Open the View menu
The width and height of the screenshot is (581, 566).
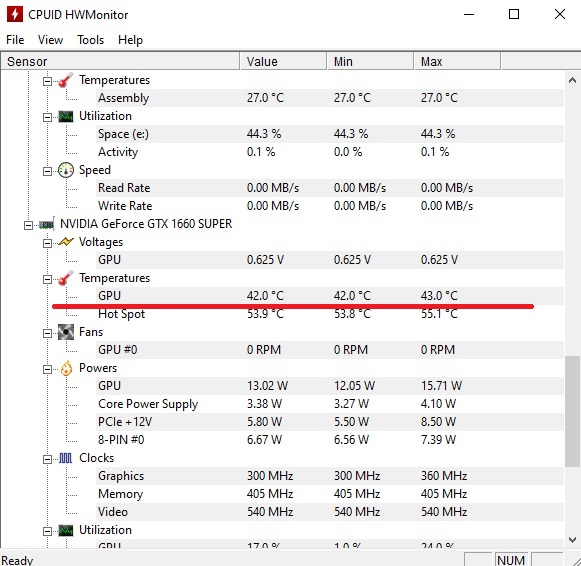point(50,40)
